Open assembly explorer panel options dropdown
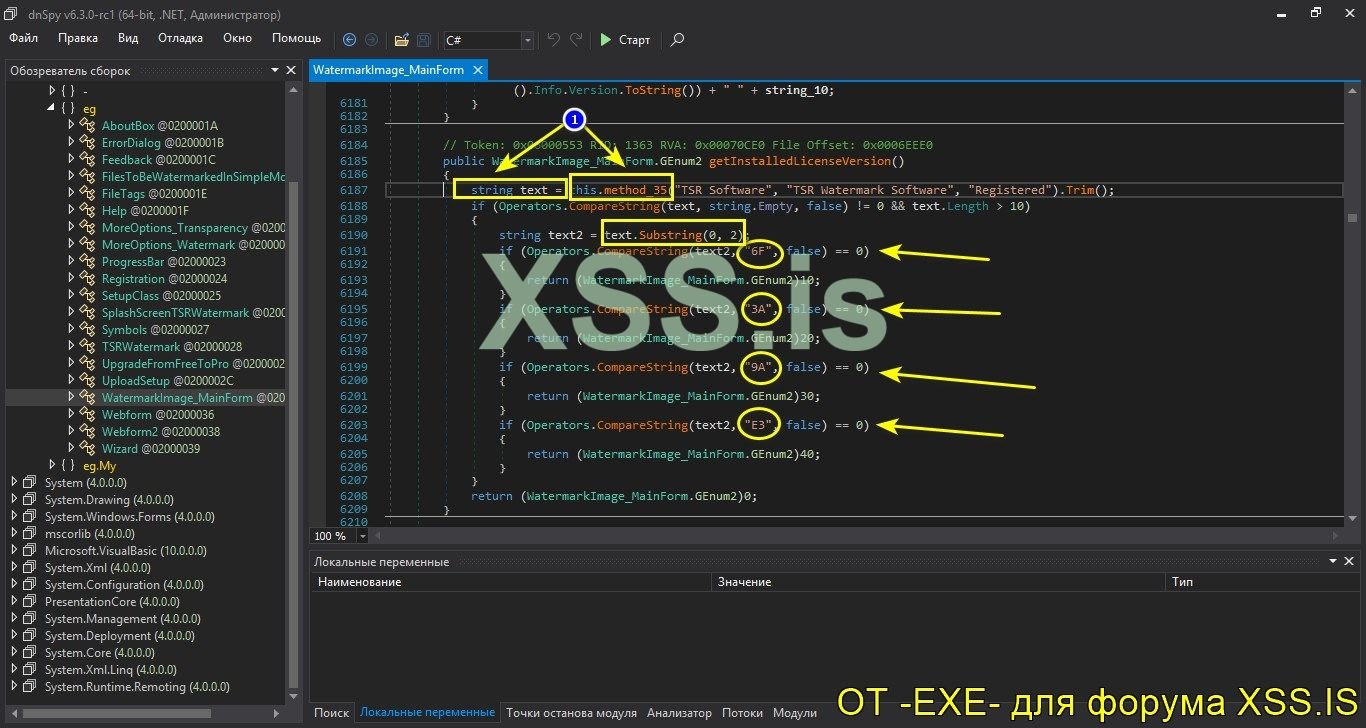Viewport: 1366px width, 728px height. [x=275, y=71]
